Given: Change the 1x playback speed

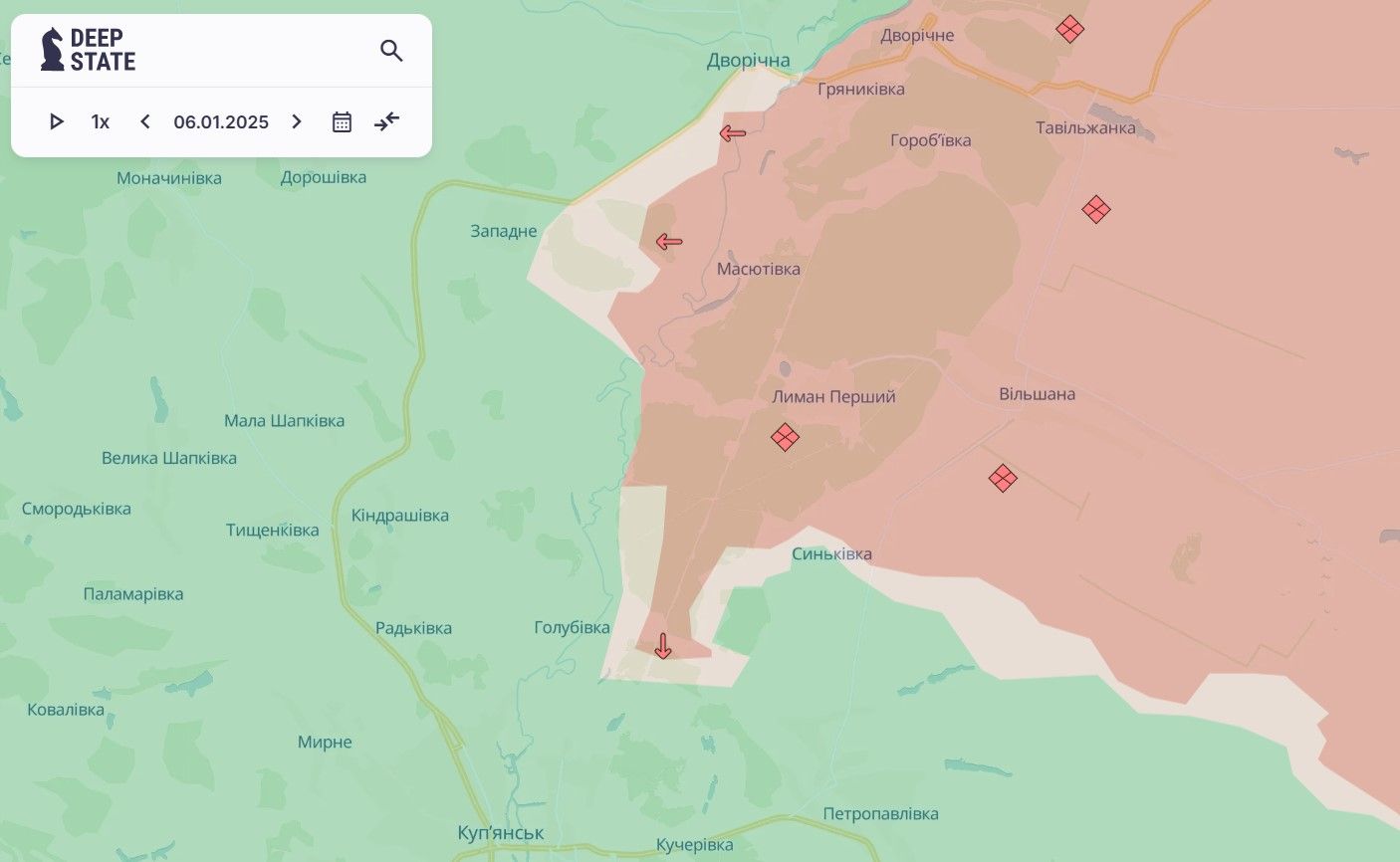Looking at the screenshot, I should [101, 121].
